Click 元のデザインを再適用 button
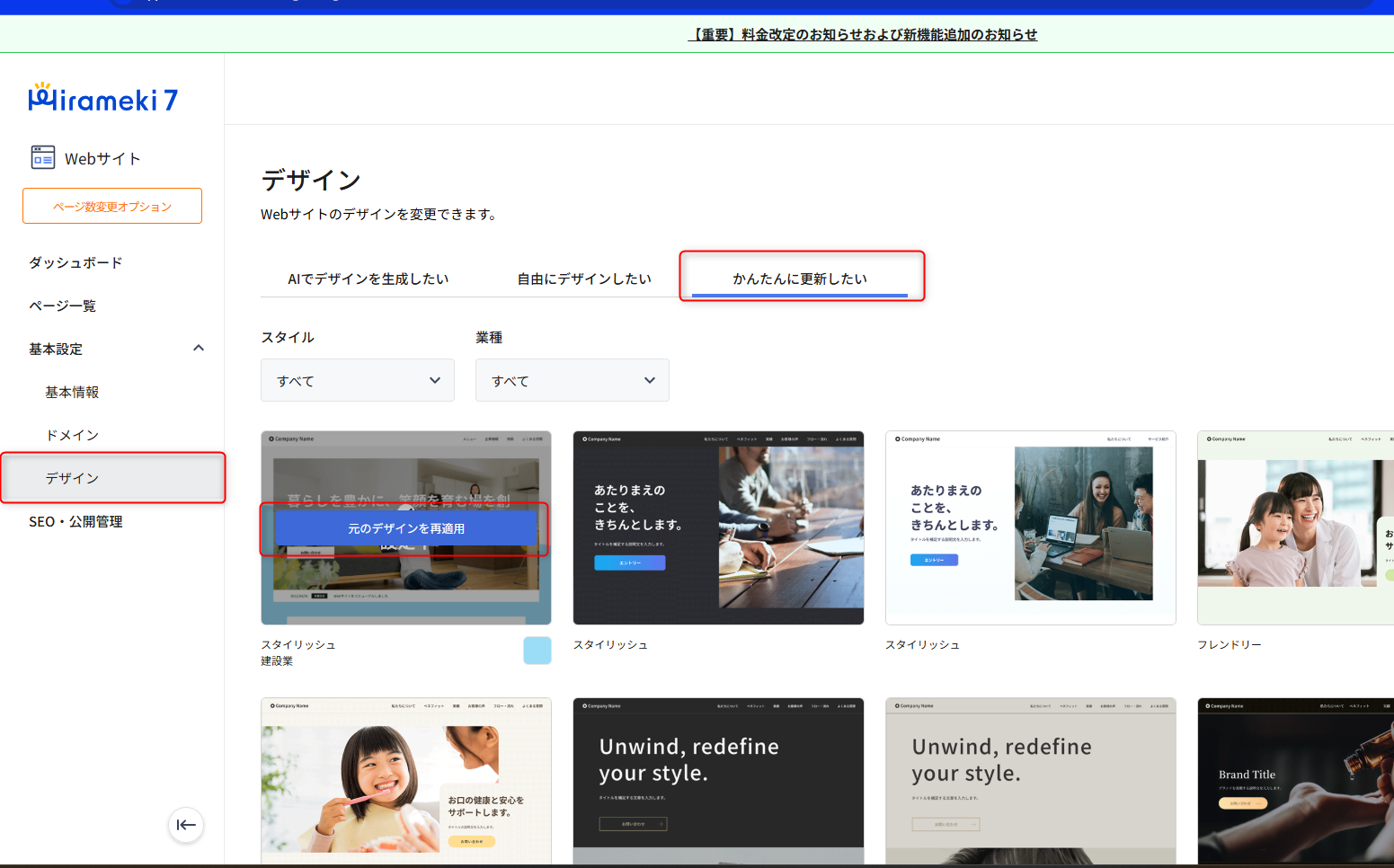The height and width of the screenshot is (868, 1394). tap(406, 528)
